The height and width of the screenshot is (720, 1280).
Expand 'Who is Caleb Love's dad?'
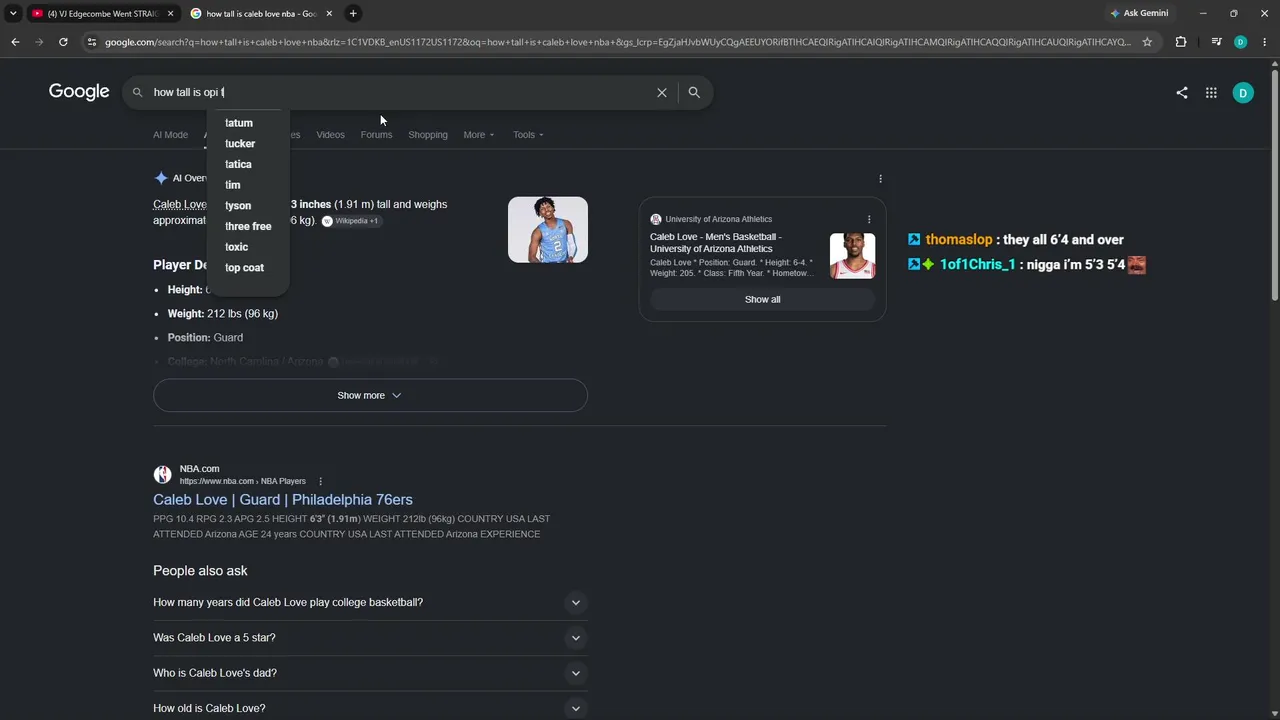[x=370, y=673]
